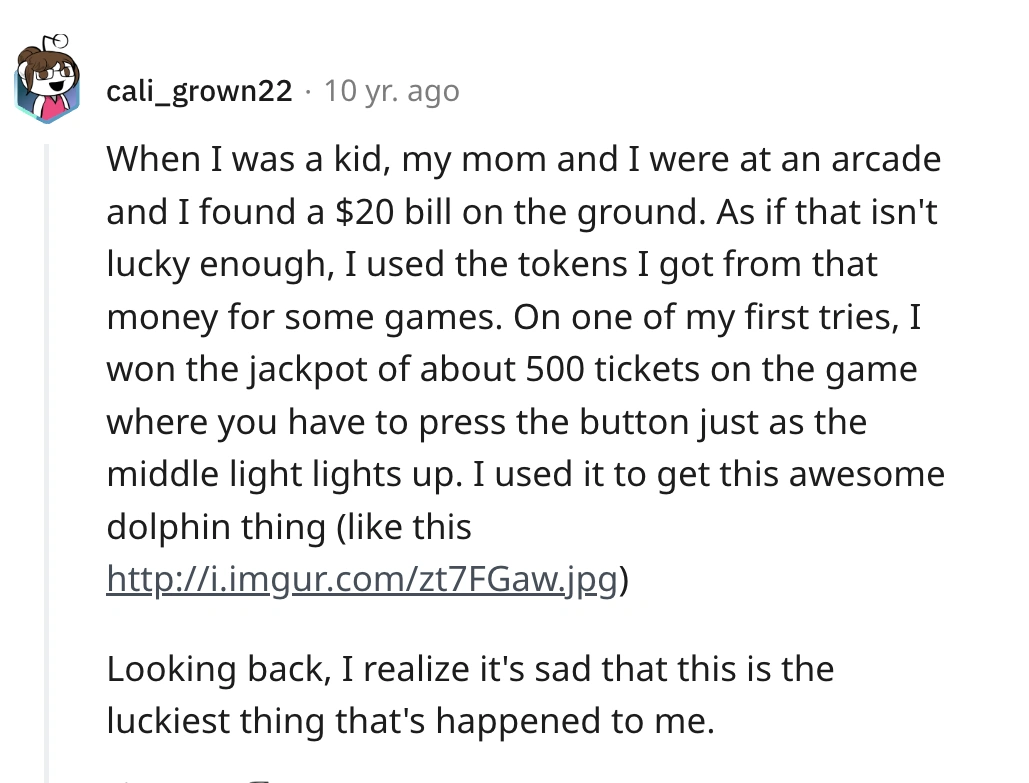Viewport: 1029px width, 783px height.
Task: Click the word "awesome" in the comment
Action: (x=867, y=474)
